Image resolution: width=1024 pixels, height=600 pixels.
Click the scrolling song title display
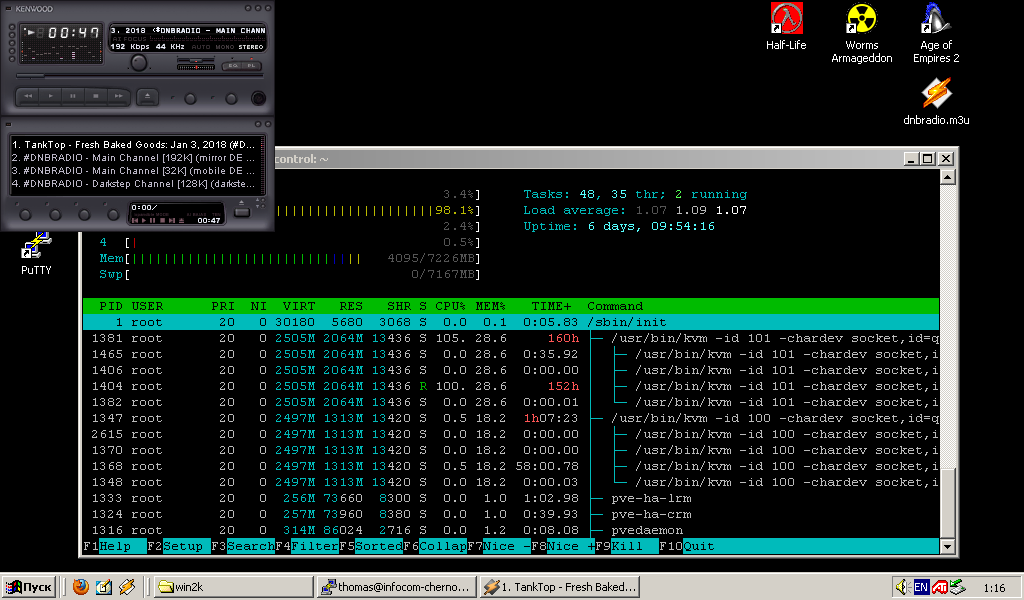coord(188,31)
